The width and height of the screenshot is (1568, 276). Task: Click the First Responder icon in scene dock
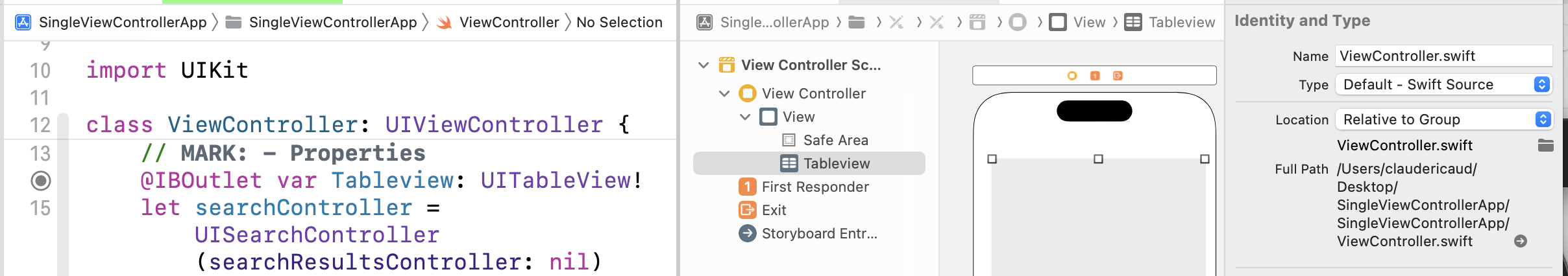(1095, 76)
